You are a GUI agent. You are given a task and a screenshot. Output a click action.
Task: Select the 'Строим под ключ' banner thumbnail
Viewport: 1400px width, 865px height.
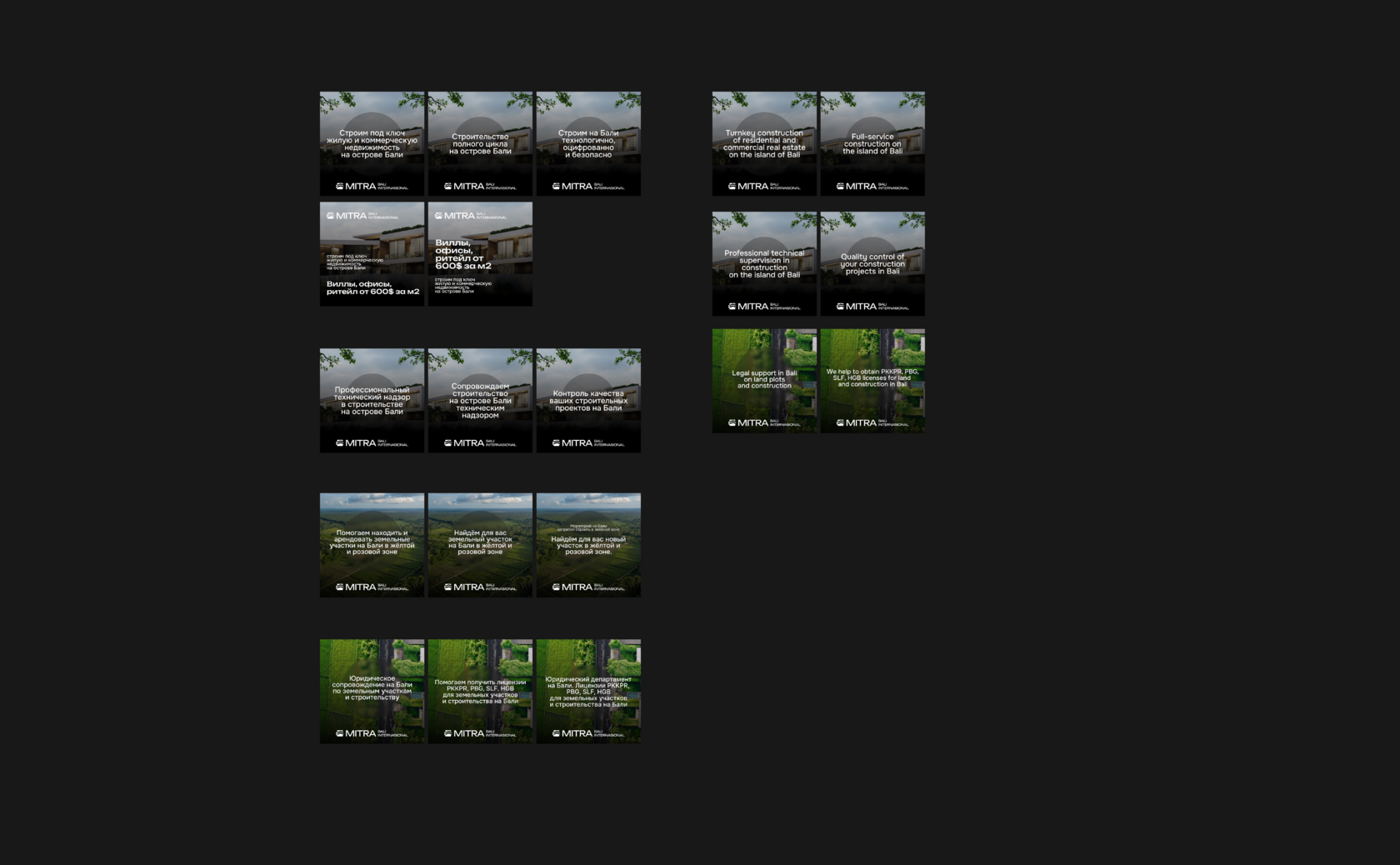click(372, 144)
